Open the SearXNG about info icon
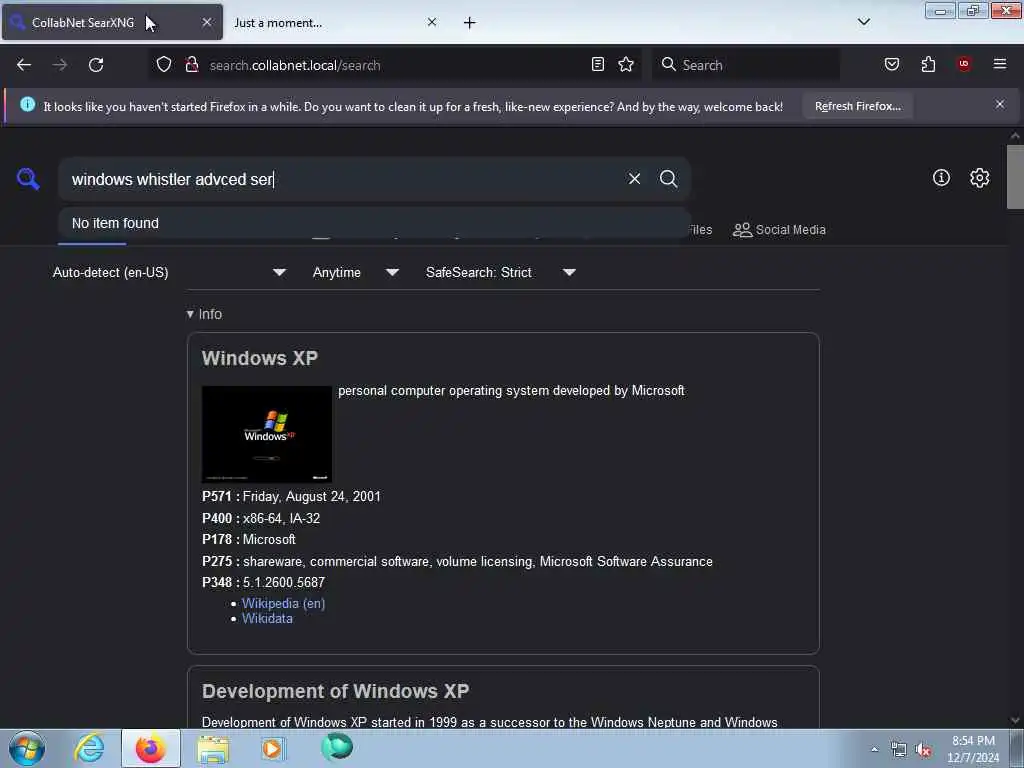Viewport: 1024px width, 768px height. point(941,178)
